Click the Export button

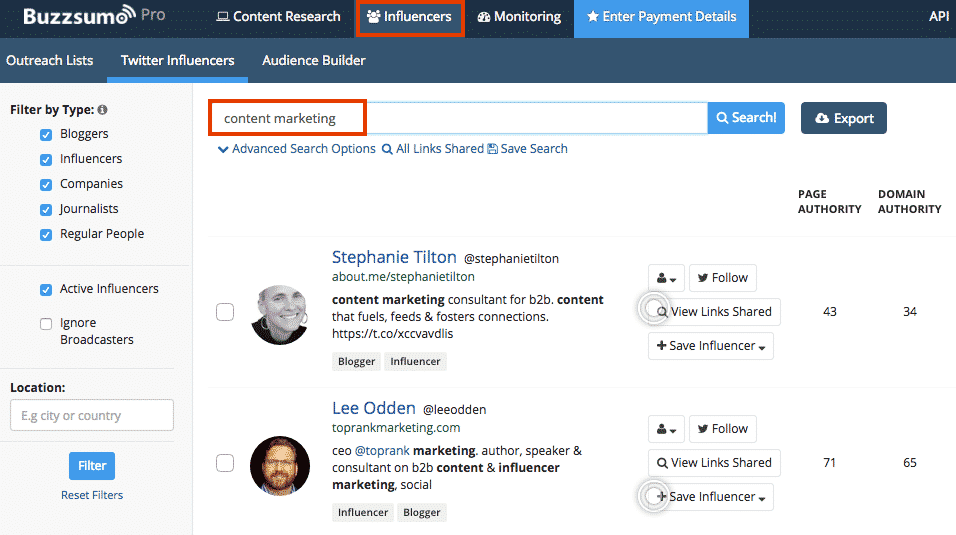click(x=844, y=118)
